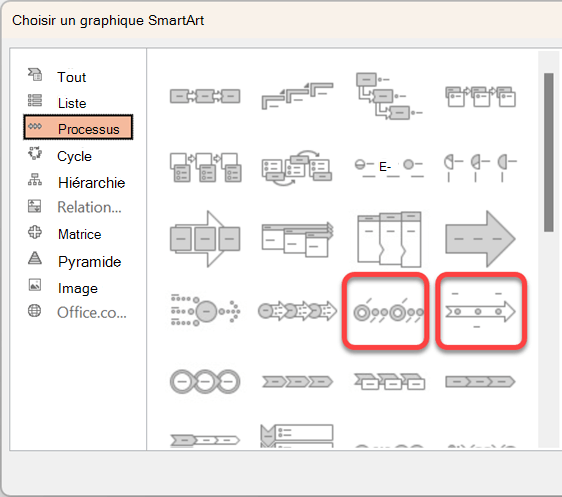The image size is (562, 497).
Task: Click the layout gallery vertical scrollbar
Action: point(548,152)
